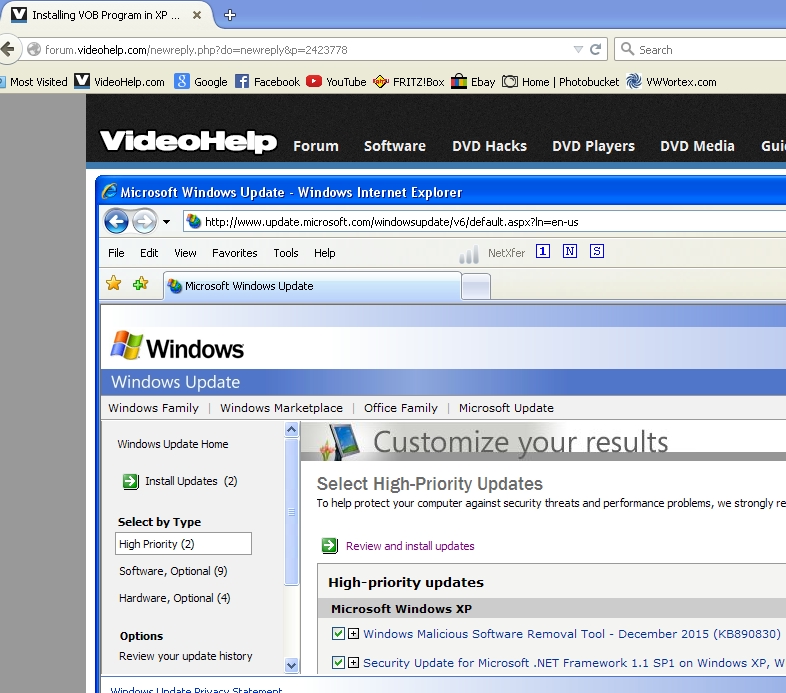Select High Priority (2) update type

click(183, 544)
